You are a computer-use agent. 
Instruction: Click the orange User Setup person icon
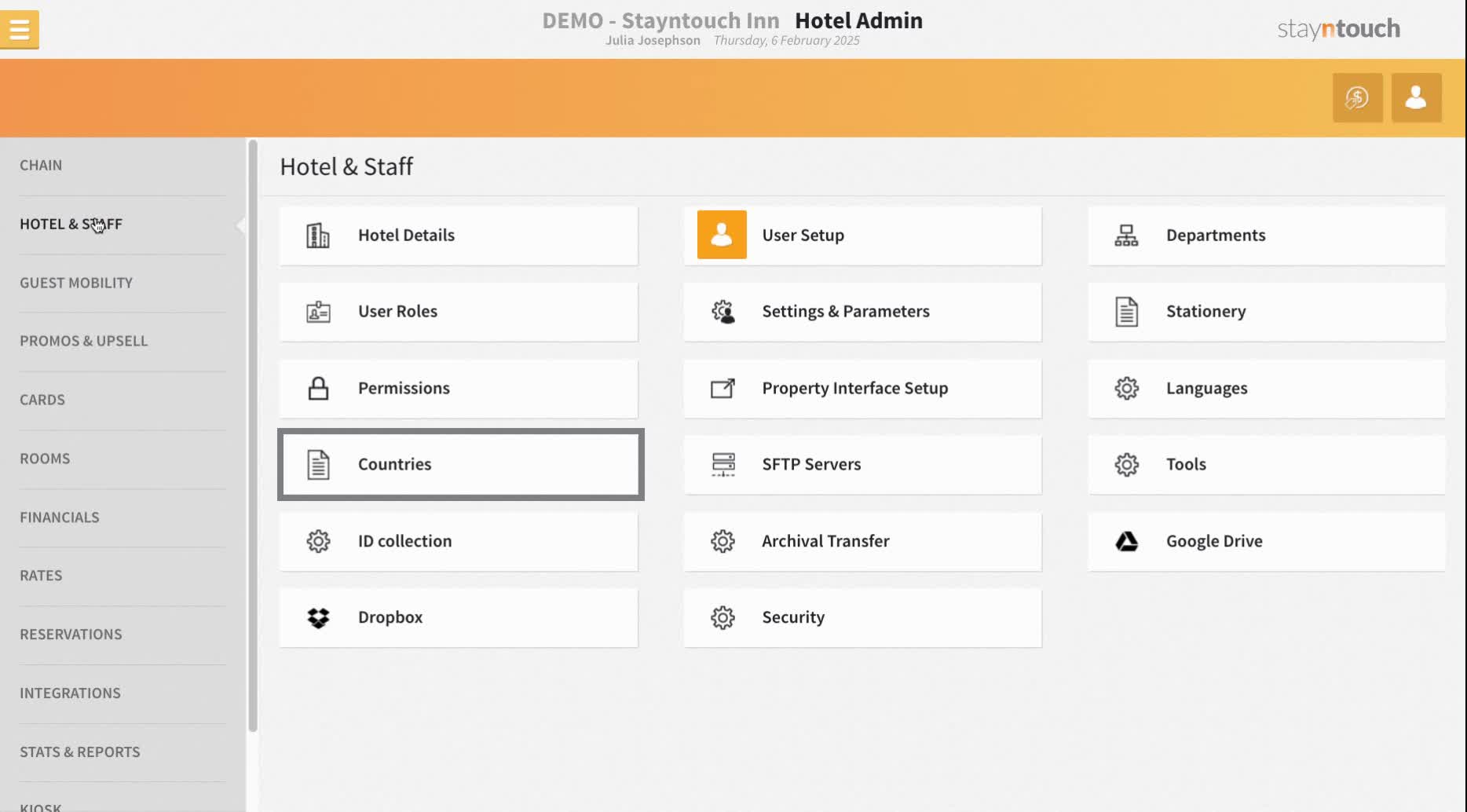point(722,235)
